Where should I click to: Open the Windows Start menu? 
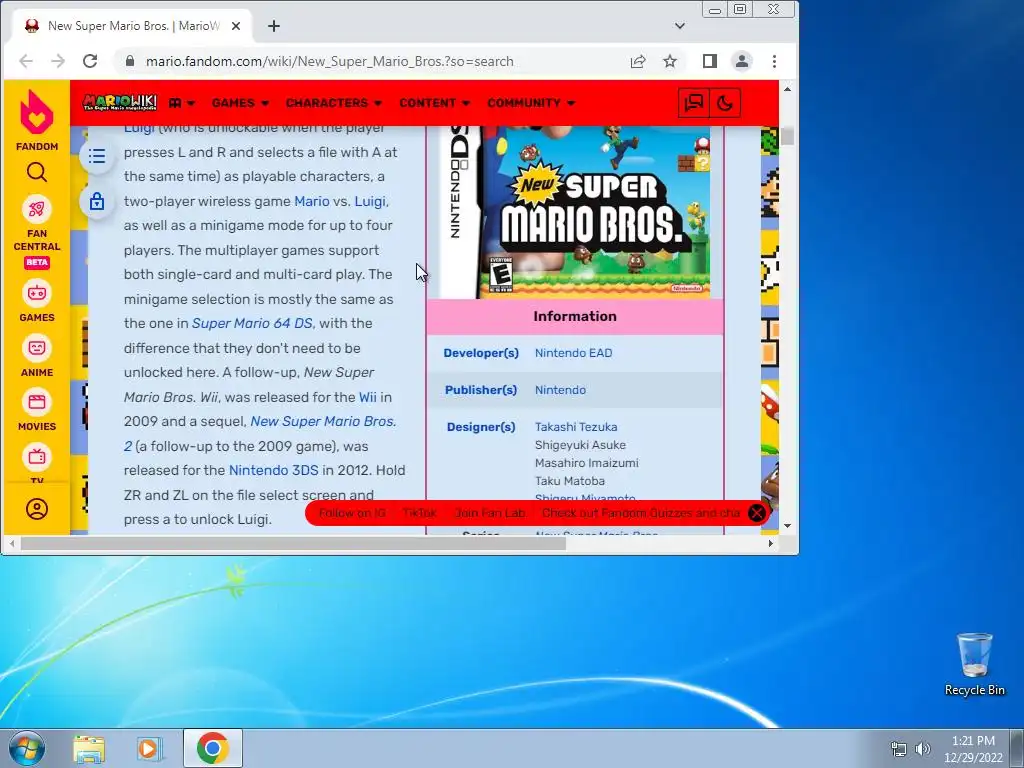[26, 748]
